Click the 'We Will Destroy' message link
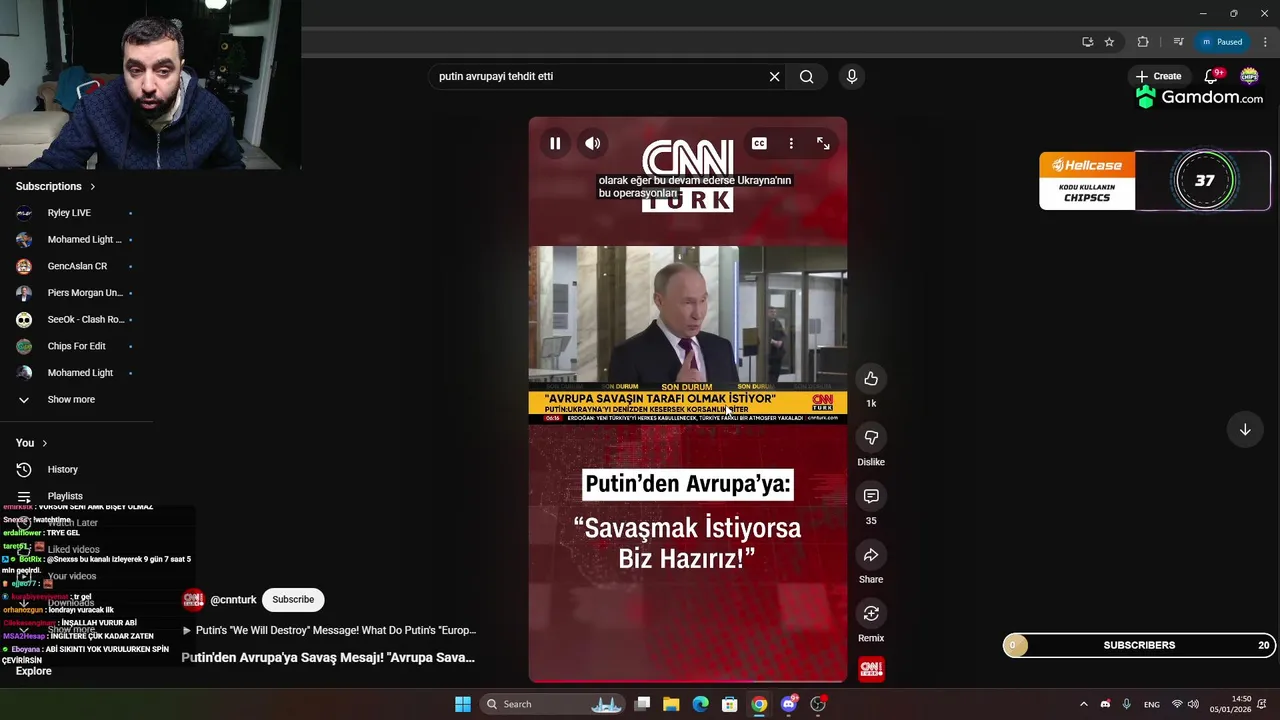 [336, 631]
